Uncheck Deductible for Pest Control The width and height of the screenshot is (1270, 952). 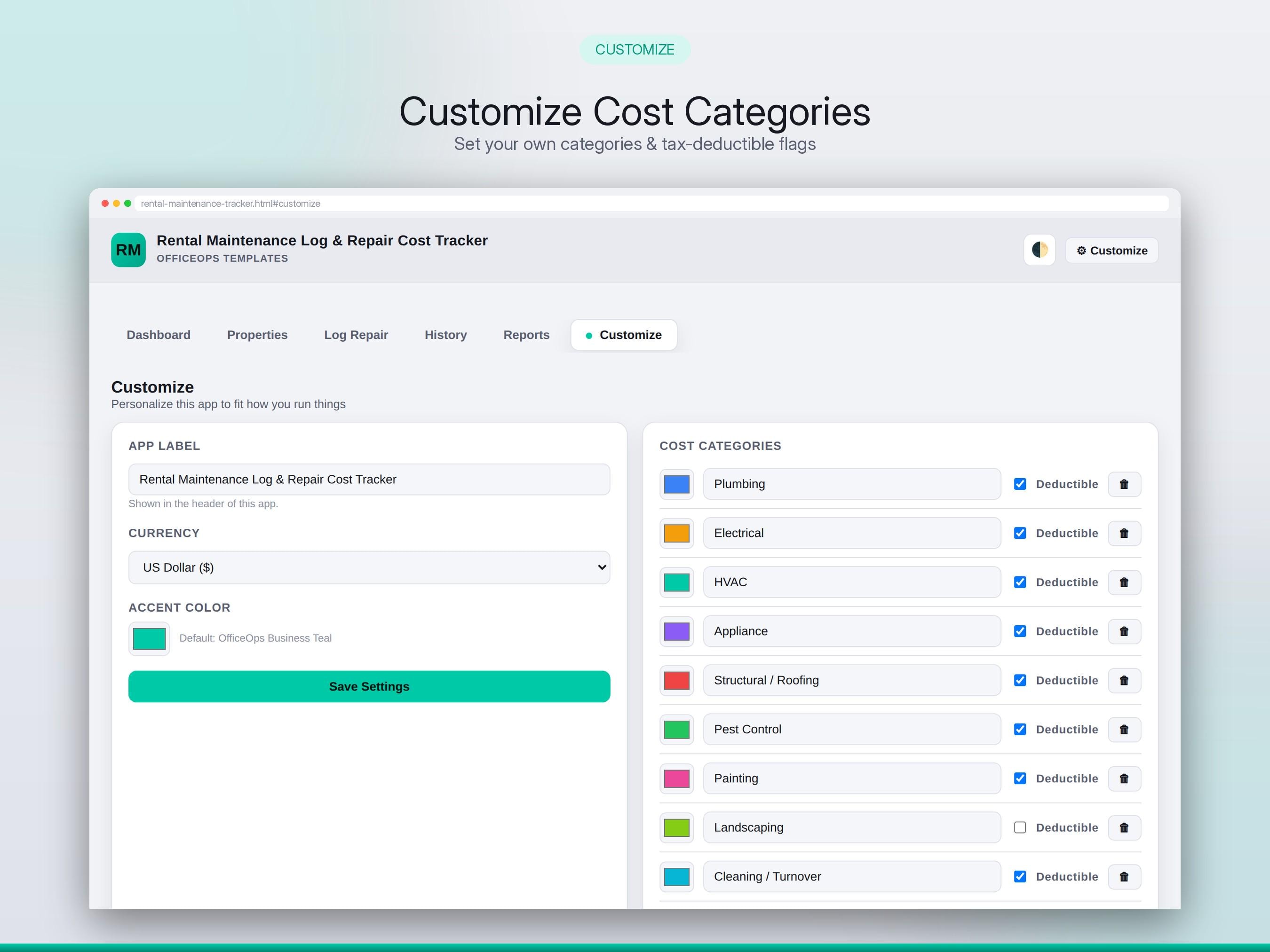coord(1020,729)
